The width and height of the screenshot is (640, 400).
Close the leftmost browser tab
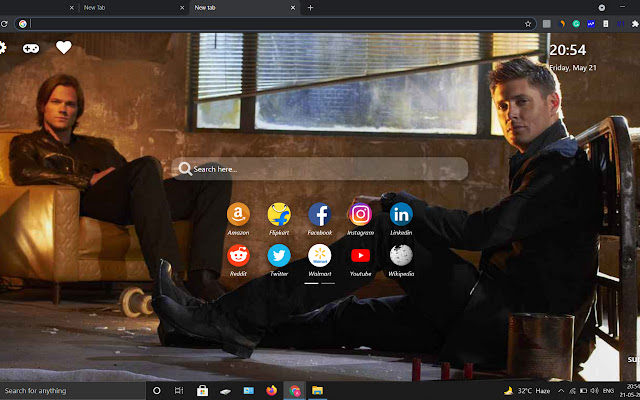pyautogui.click(x=71, y=7)
